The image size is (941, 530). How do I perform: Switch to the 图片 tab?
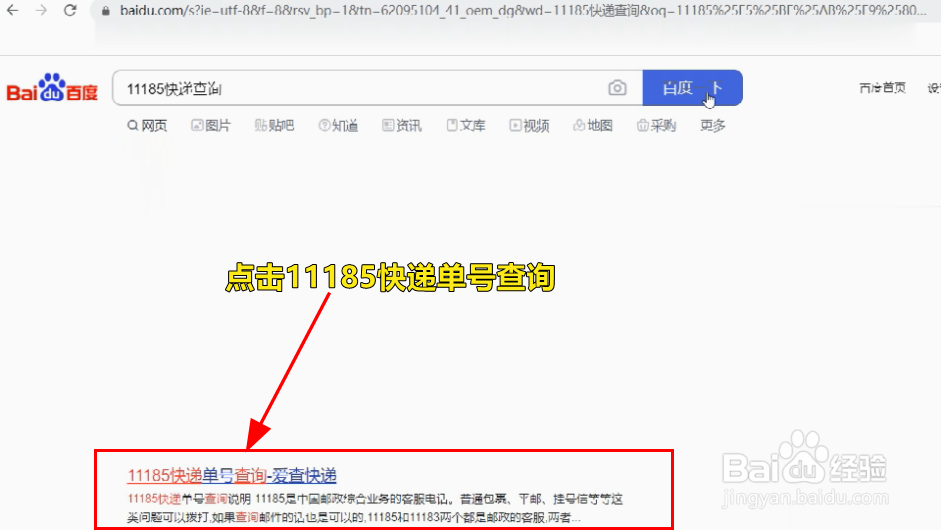[211, 125]
